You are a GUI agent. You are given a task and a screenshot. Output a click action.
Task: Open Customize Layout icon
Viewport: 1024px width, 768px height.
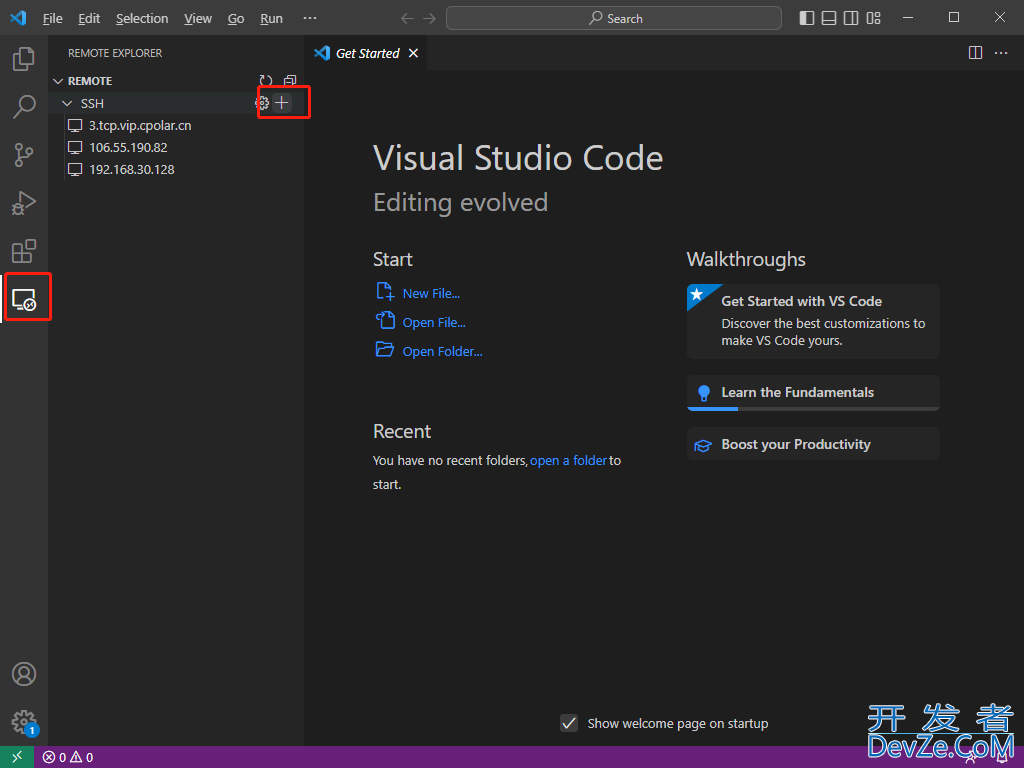point(873,18)
